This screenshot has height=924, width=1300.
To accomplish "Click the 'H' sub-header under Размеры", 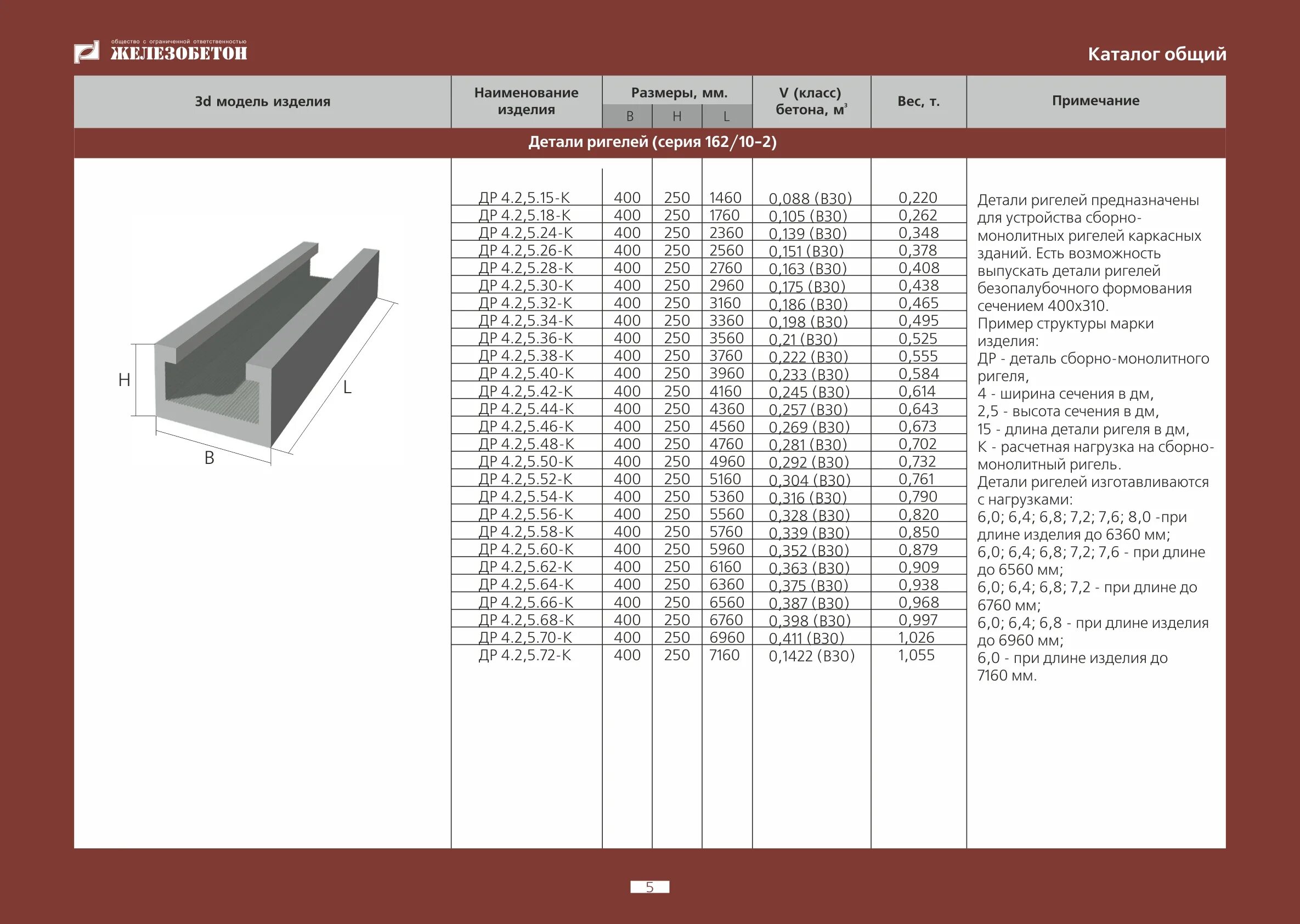I will pos(677,117).
